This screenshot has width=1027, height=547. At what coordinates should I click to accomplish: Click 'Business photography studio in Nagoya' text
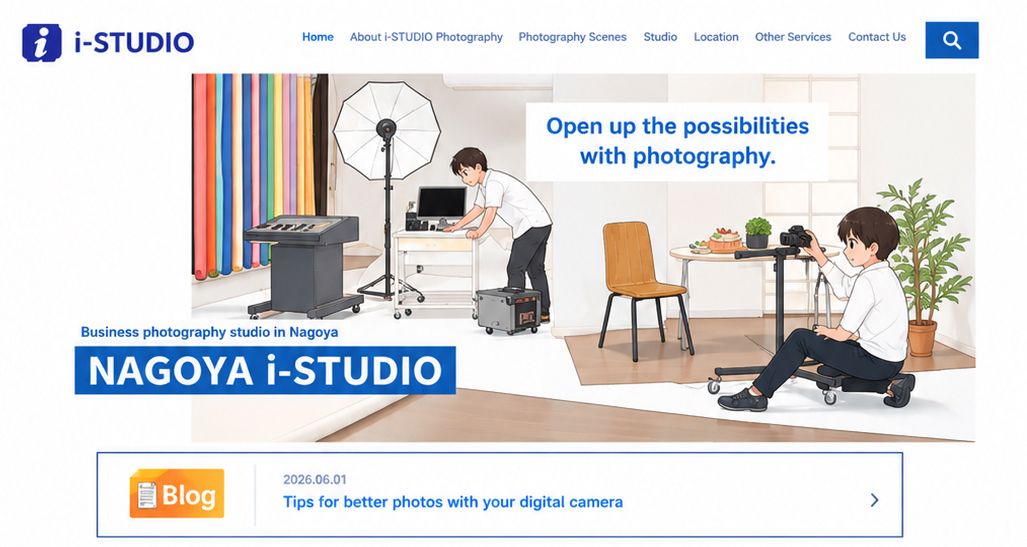[210, 332]
